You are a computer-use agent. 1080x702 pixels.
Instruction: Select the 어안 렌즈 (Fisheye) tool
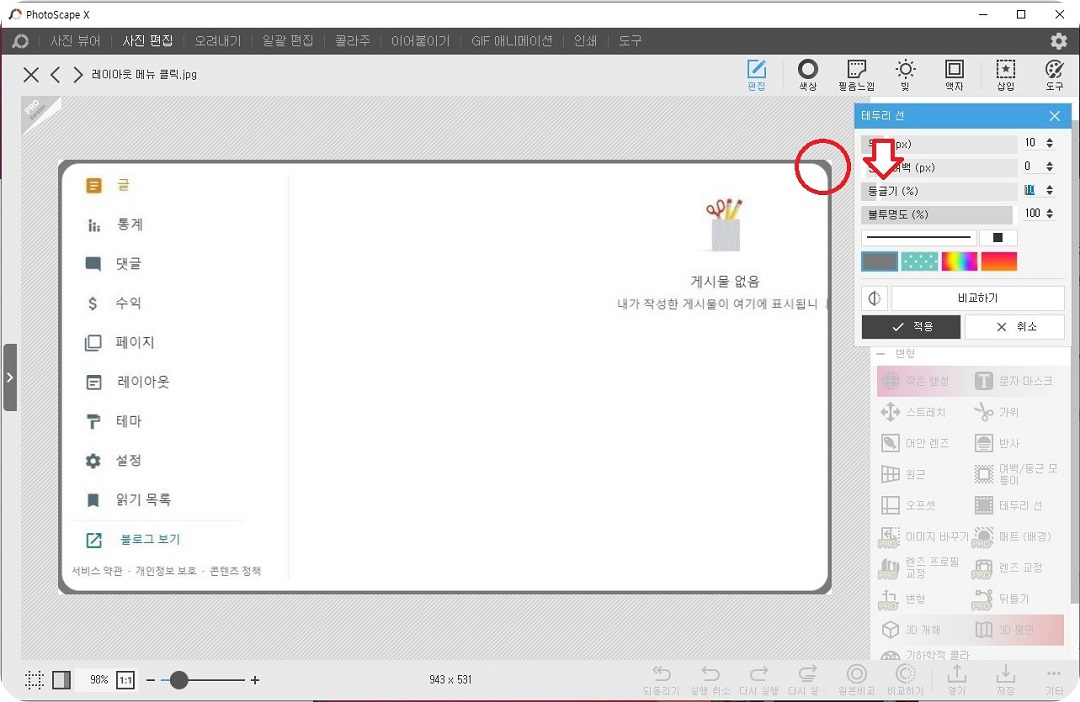[915, 443]
